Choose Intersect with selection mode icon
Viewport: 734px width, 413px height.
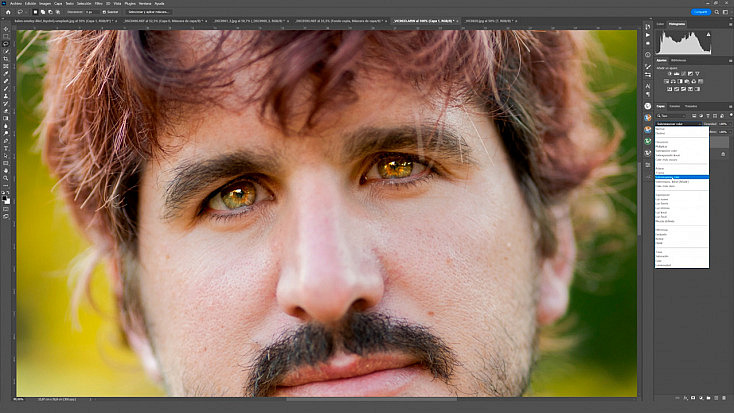coord(58,12)
